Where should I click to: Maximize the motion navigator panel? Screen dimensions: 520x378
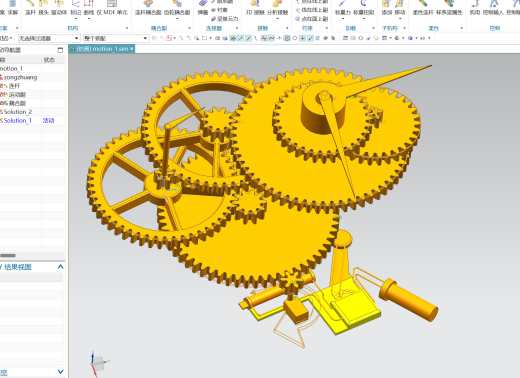pyautogui.click(x=60, y=50)
